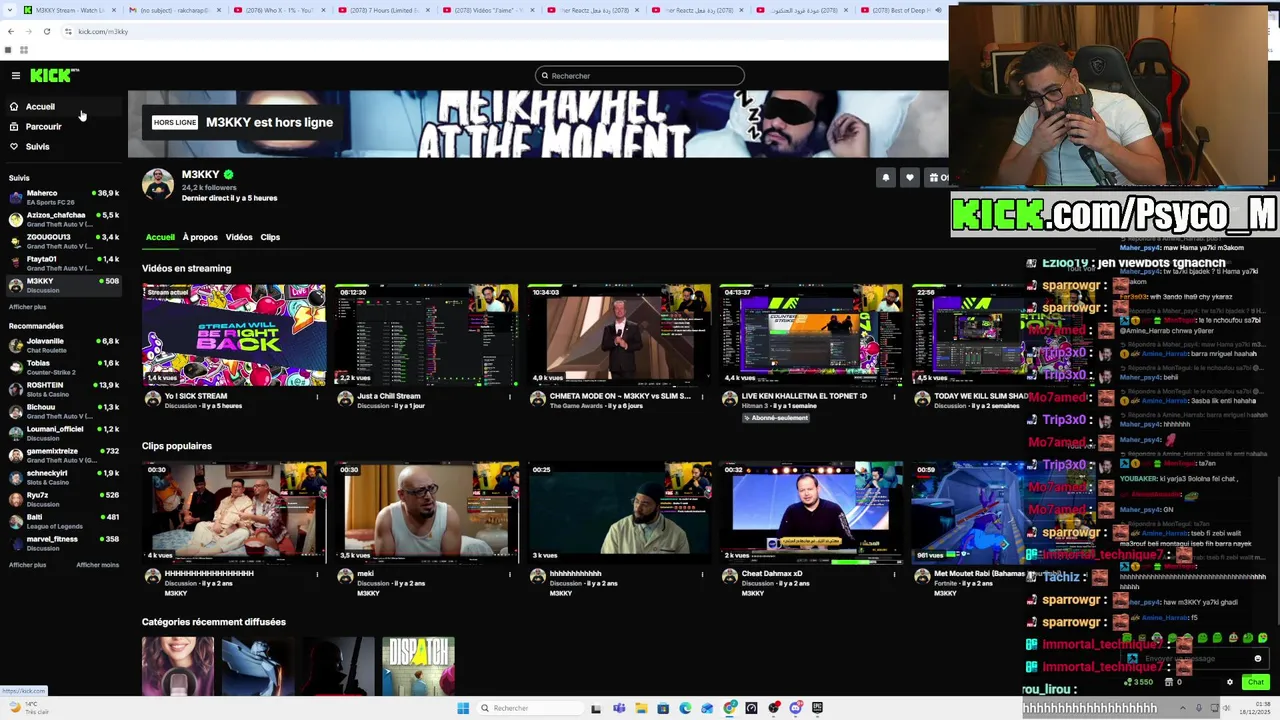Open the meki clip thumbnail
Image resolution: width=1280 pixels, height=720 pixels.
[x=426, y=512]
